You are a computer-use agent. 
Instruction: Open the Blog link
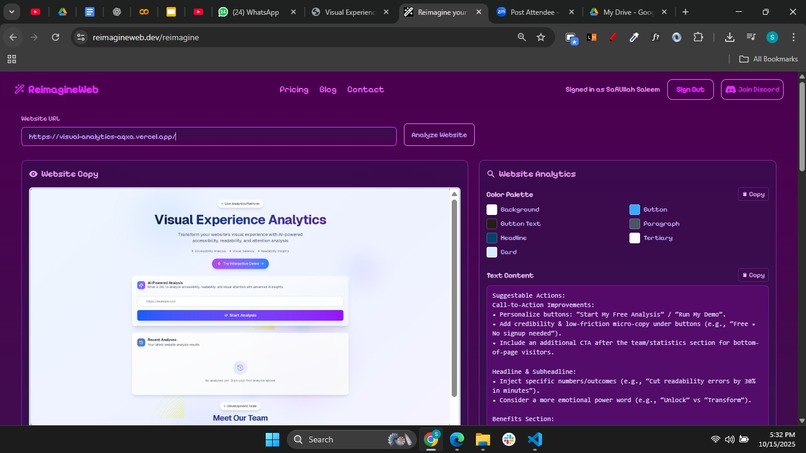coord(327,89)
